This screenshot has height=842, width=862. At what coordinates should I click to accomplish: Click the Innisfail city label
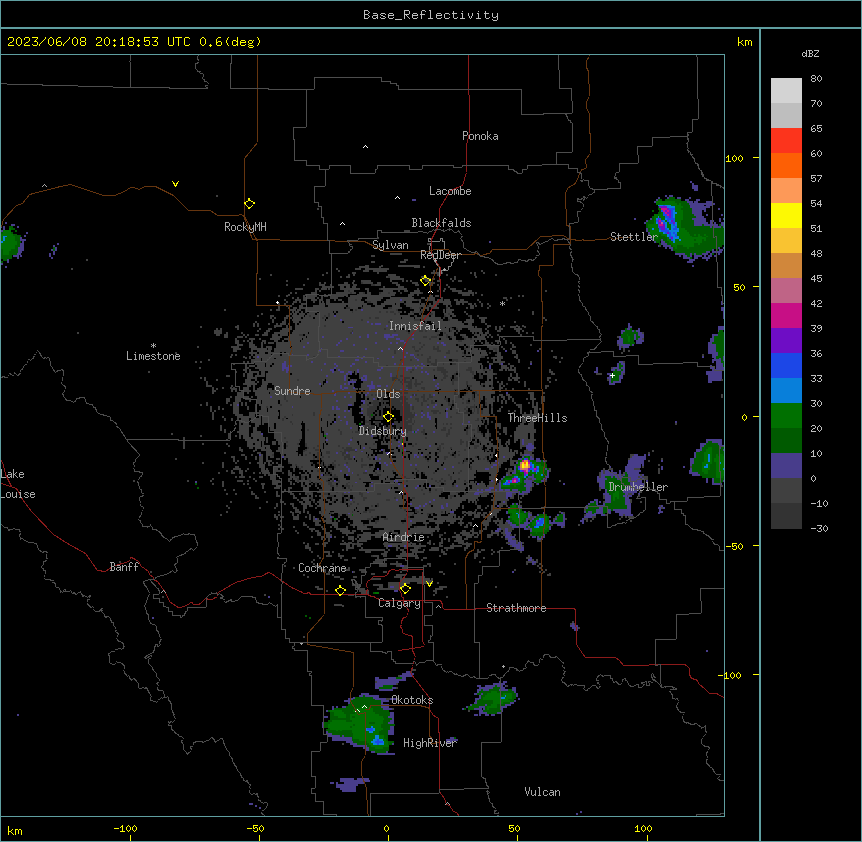click(x=415, y=326)
